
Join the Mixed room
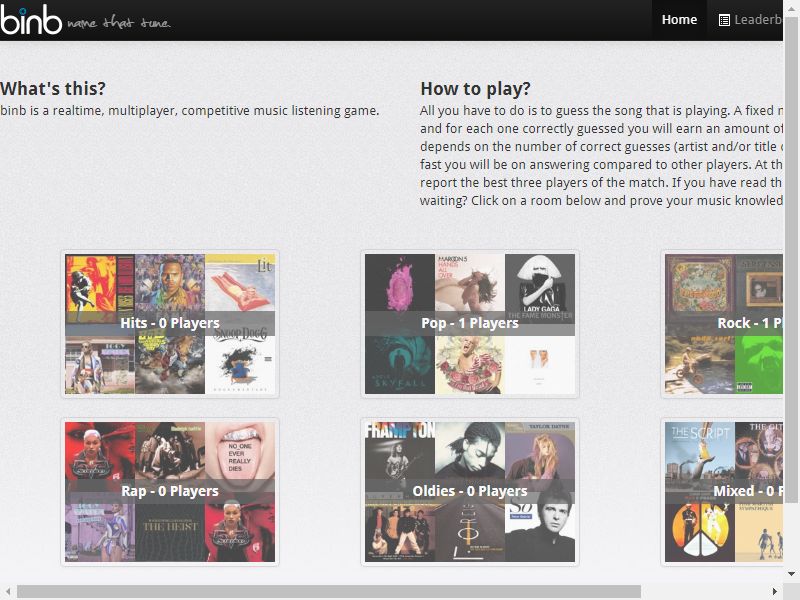[x=722, y=491]
